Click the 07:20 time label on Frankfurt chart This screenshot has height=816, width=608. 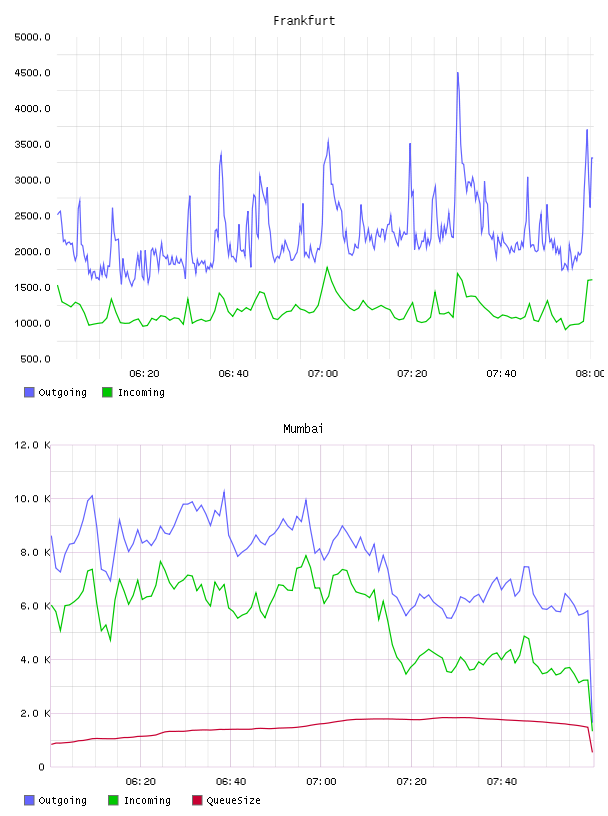(412, 374)
